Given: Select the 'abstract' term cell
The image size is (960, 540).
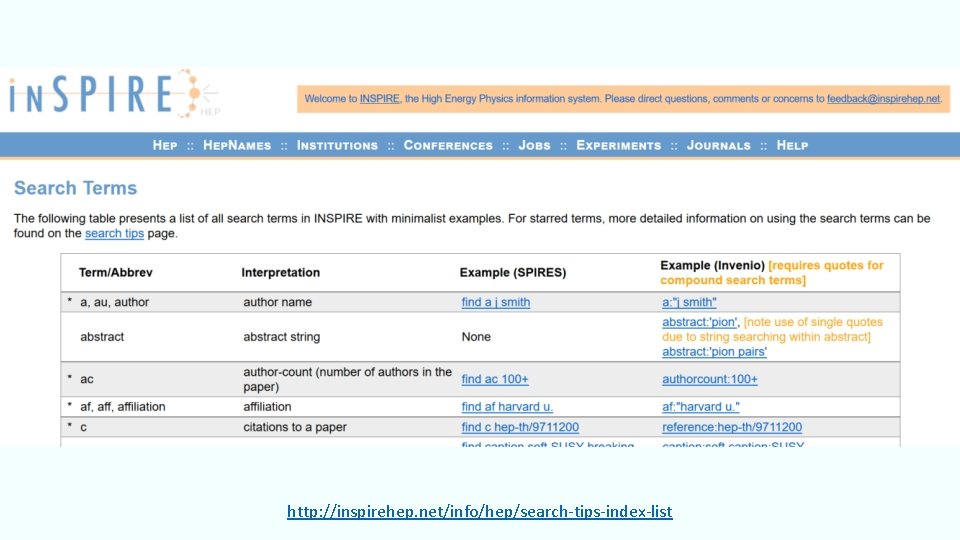Looking at the screenshot, I should [x=102, y=337].
